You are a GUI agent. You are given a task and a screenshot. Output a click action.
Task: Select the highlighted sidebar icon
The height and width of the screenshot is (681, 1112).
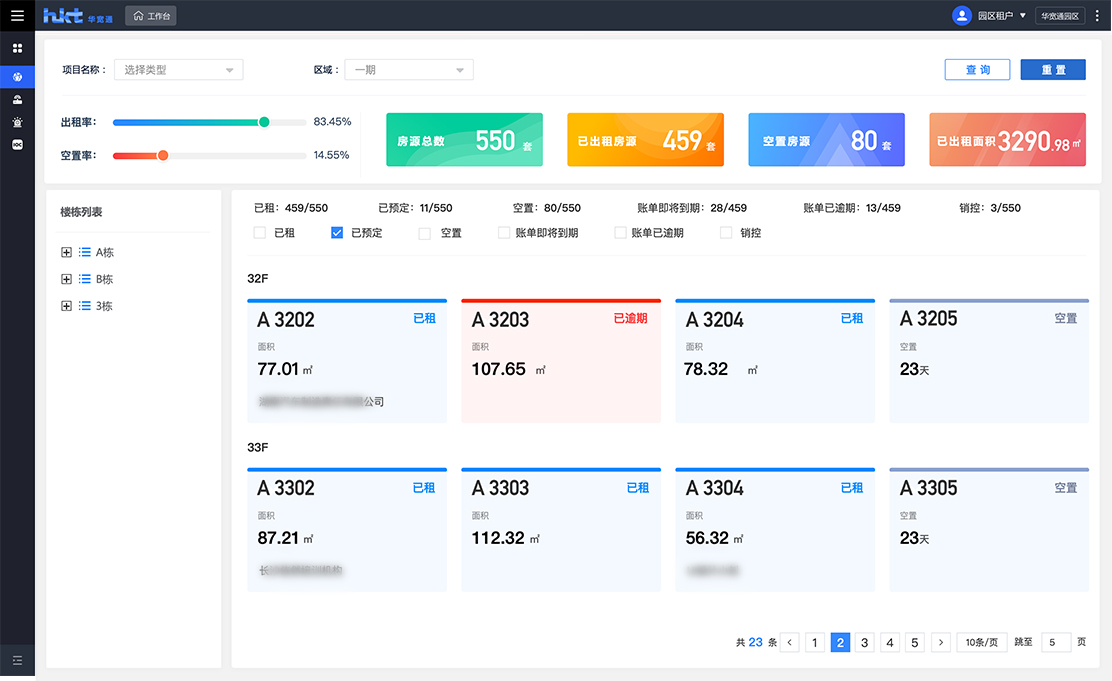[17, 77]
